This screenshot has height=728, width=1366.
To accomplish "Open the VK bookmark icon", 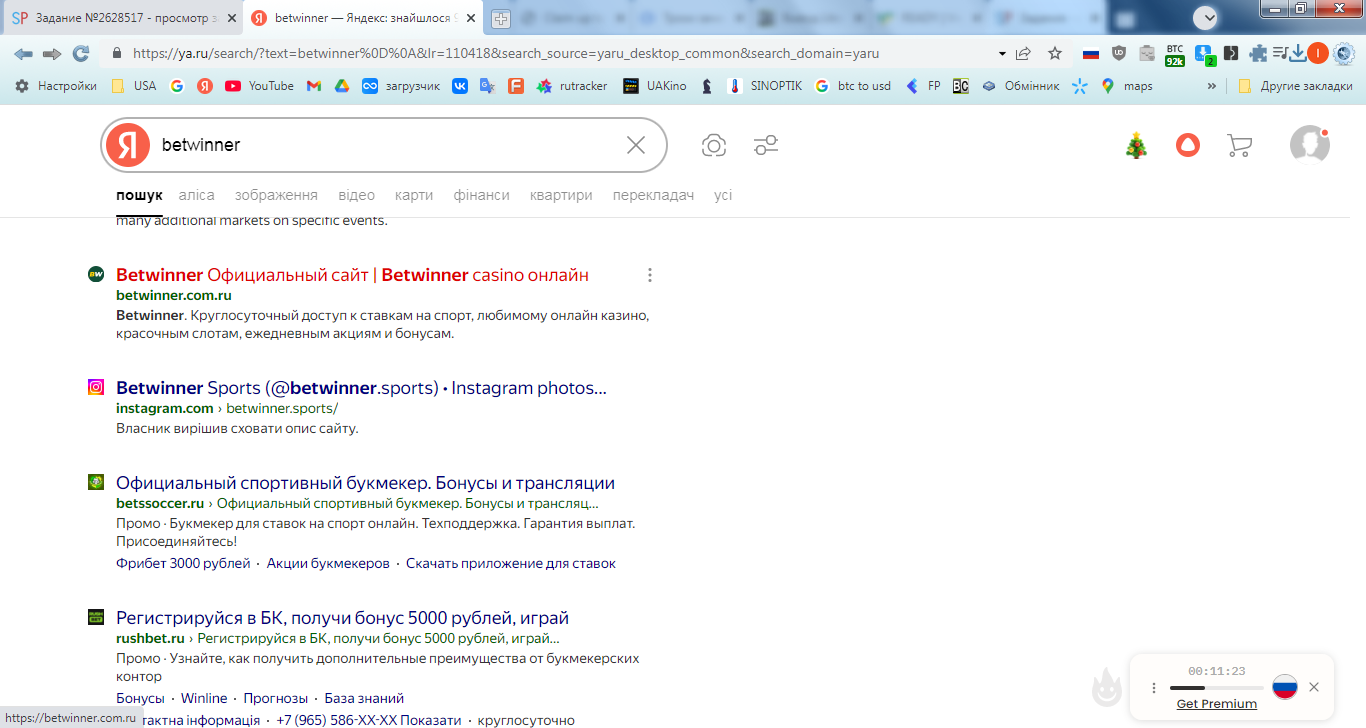I will click(460, 86).
